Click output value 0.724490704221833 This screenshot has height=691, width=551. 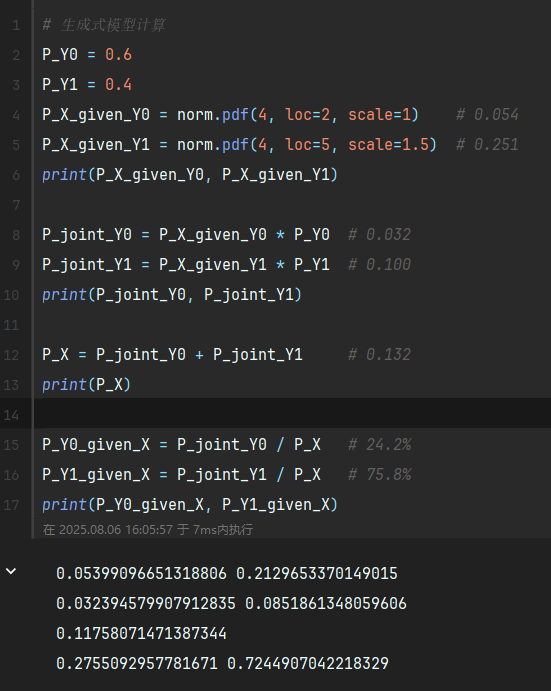tap(308, 663)
